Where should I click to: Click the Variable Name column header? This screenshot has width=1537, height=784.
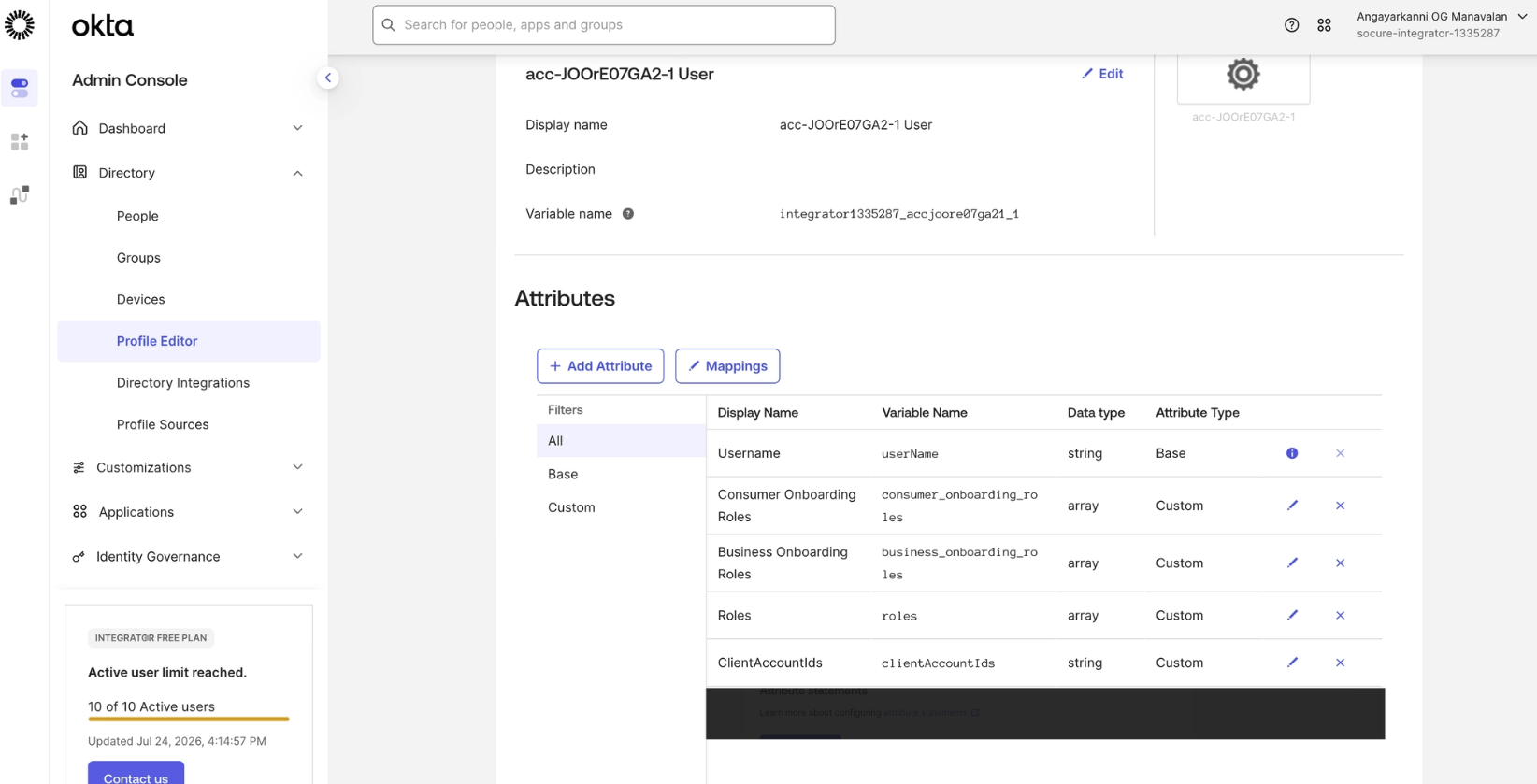[925, 413]
